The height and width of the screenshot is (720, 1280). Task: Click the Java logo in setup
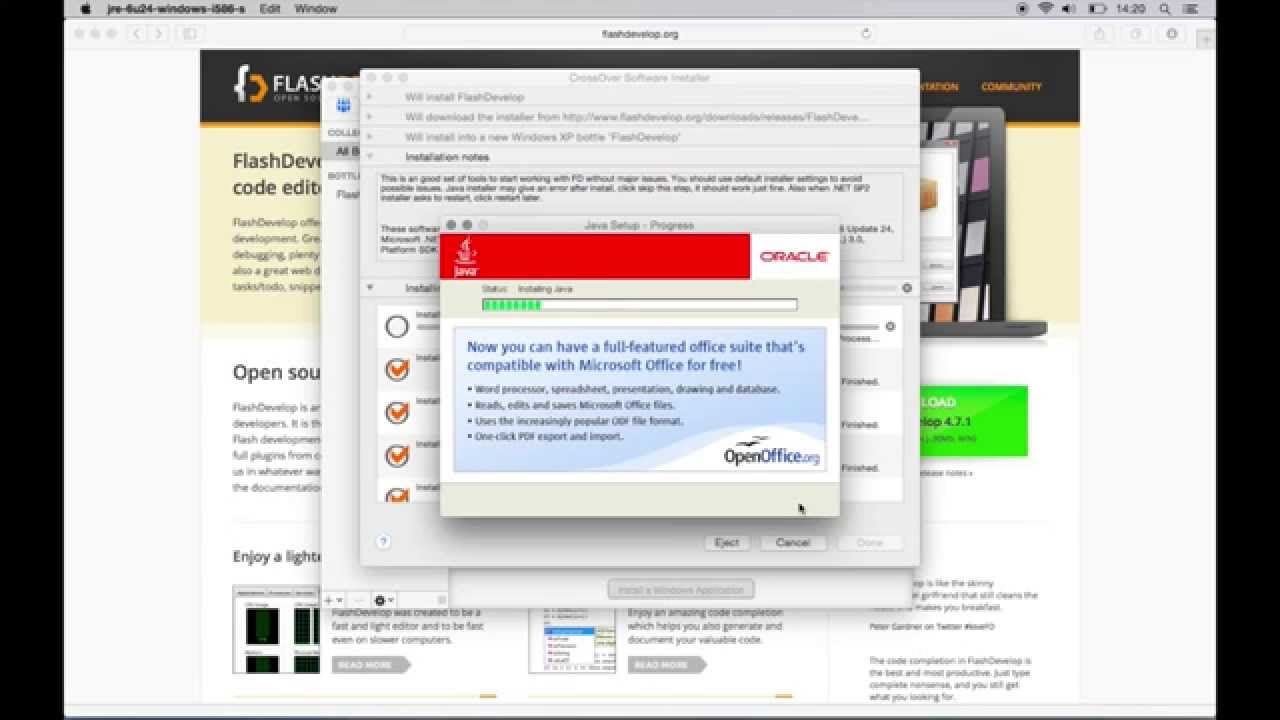(x=466, y=257)
